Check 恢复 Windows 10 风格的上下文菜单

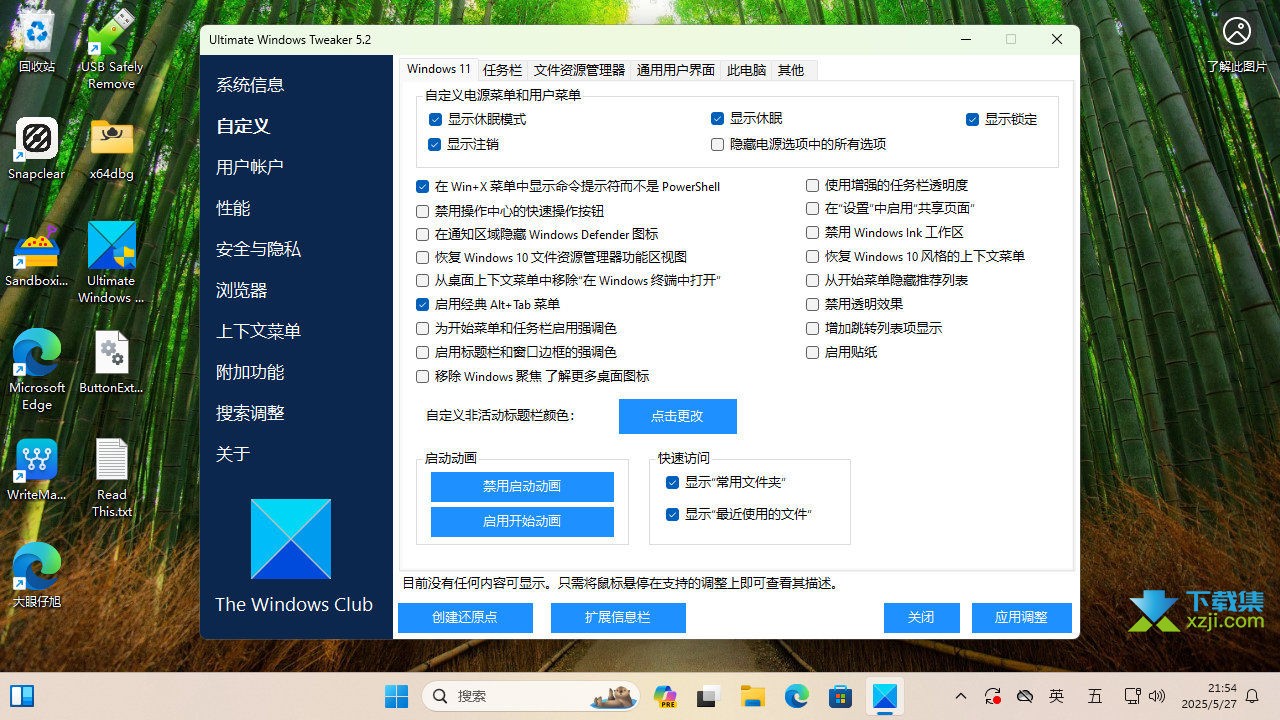click(812, 256)
